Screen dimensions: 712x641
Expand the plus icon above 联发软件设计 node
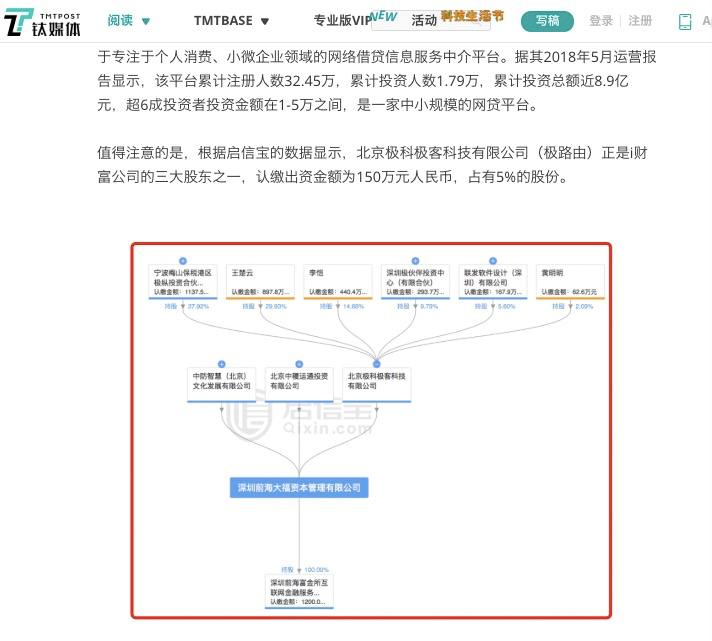493,261
